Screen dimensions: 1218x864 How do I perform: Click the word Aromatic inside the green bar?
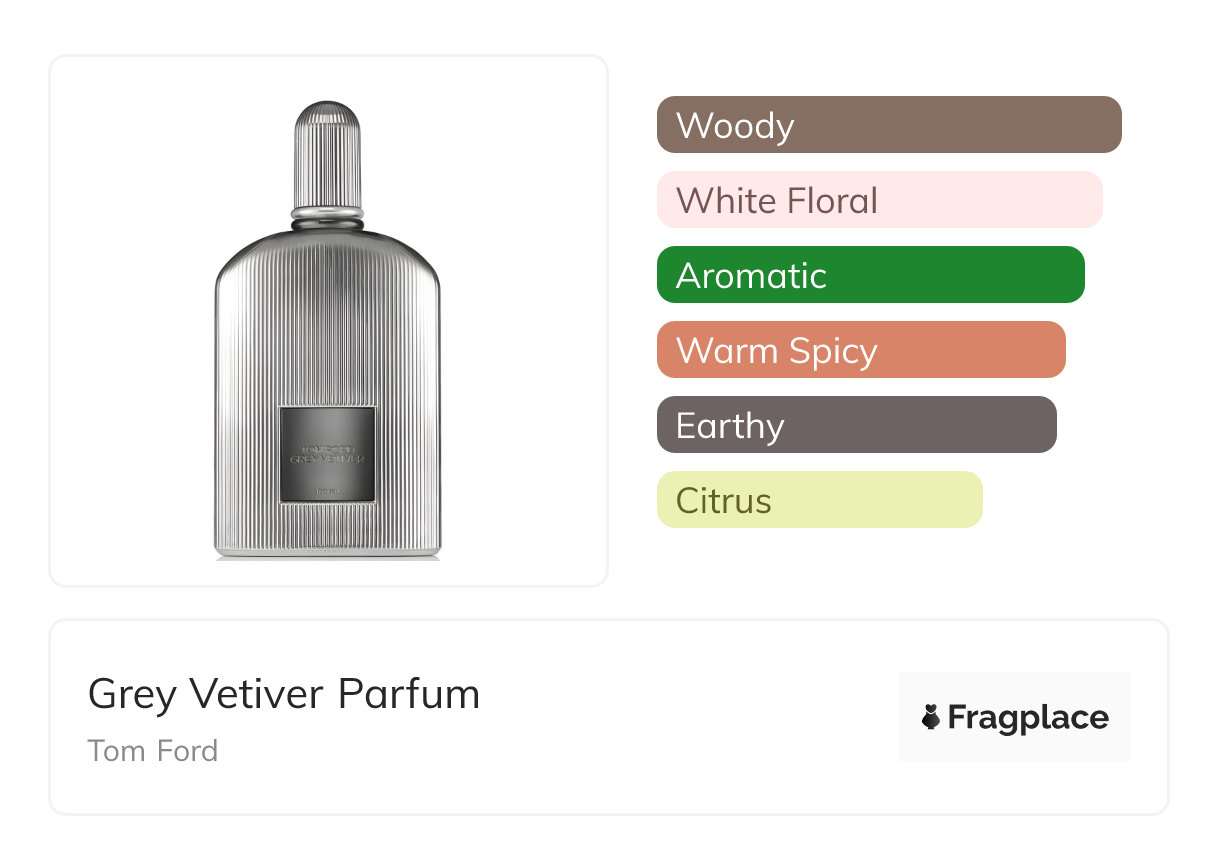tap(751, 275)
